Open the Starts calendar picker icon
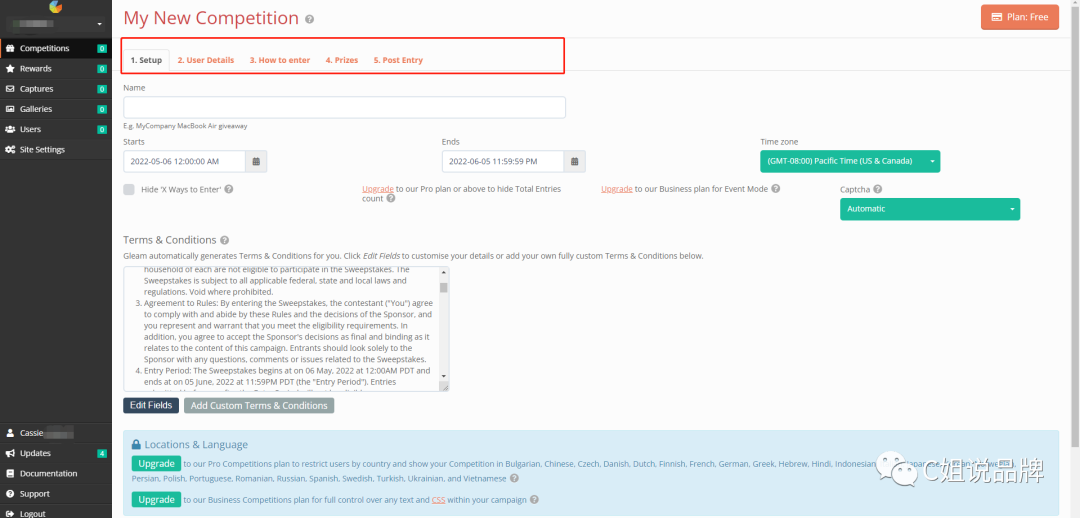 click(x=256, y=161)
